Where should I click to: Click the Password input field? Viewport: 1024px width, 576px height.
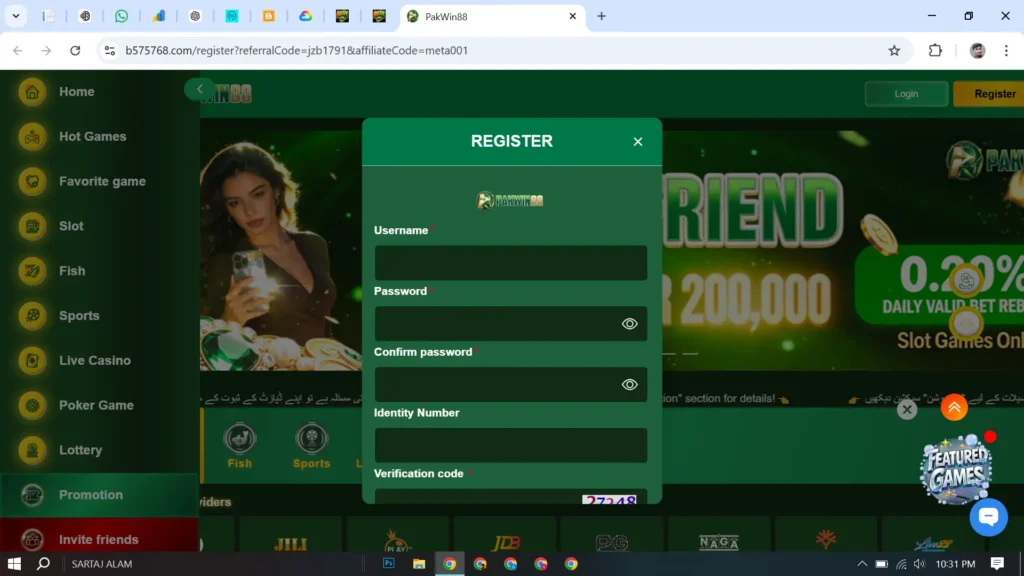(511, 323)
